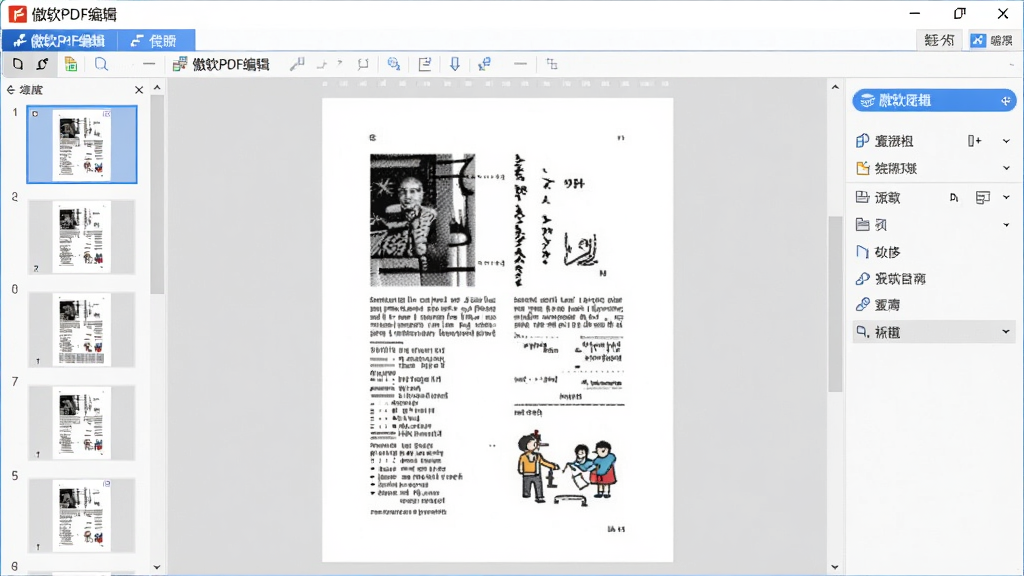Click the top-right button with the blue square icon
The width and height of the screenshot is (1024, 576).
click(991, 40)
